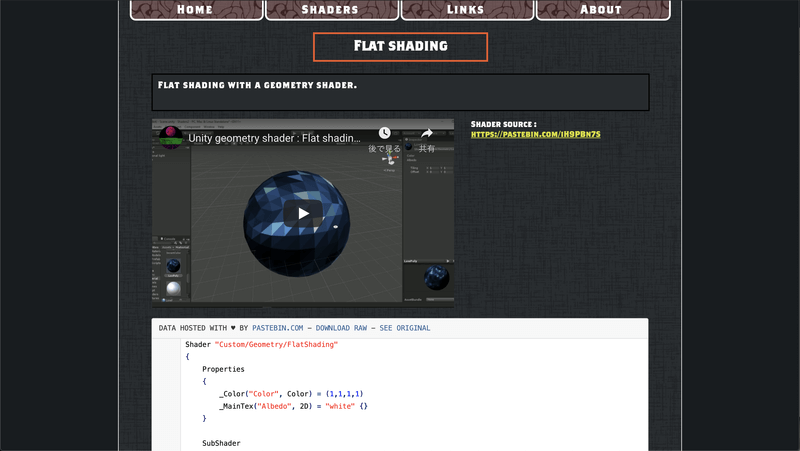Click the Watch later clock icon

(385, 133)
